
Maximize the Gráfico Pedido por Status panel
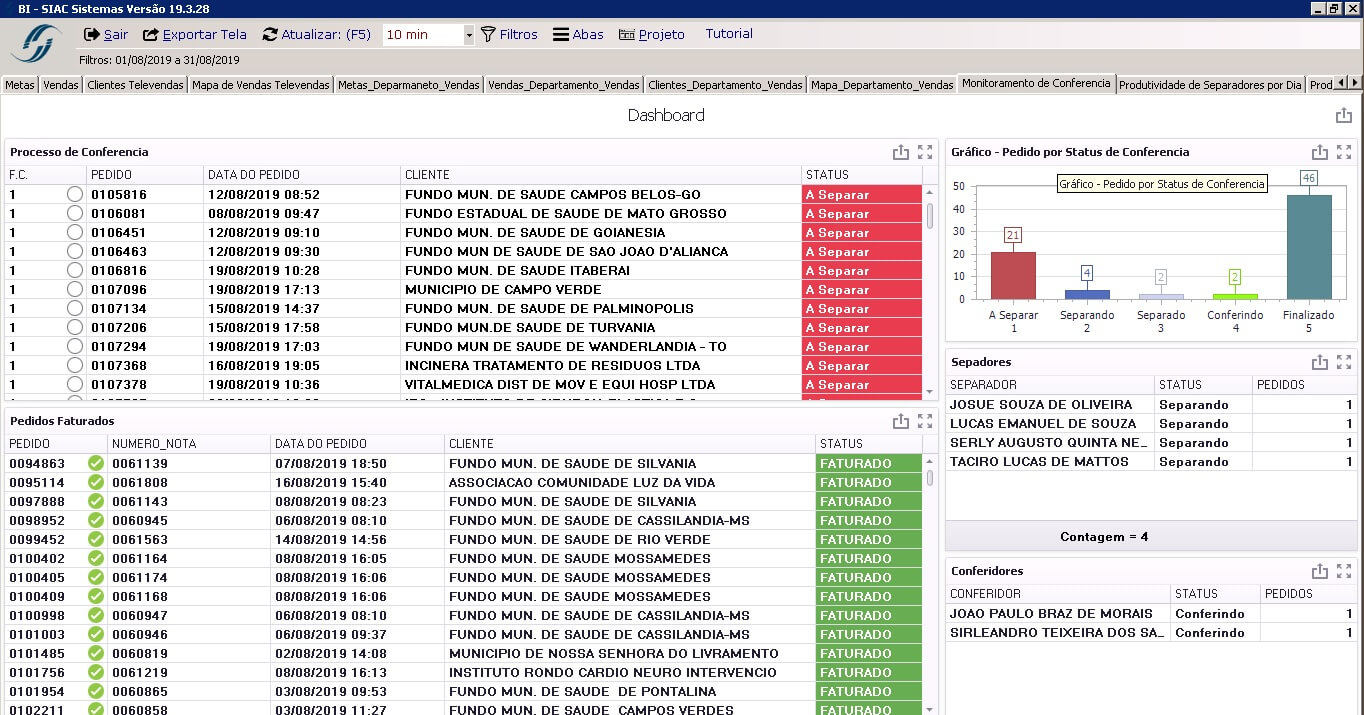(x=1344, y=152)
